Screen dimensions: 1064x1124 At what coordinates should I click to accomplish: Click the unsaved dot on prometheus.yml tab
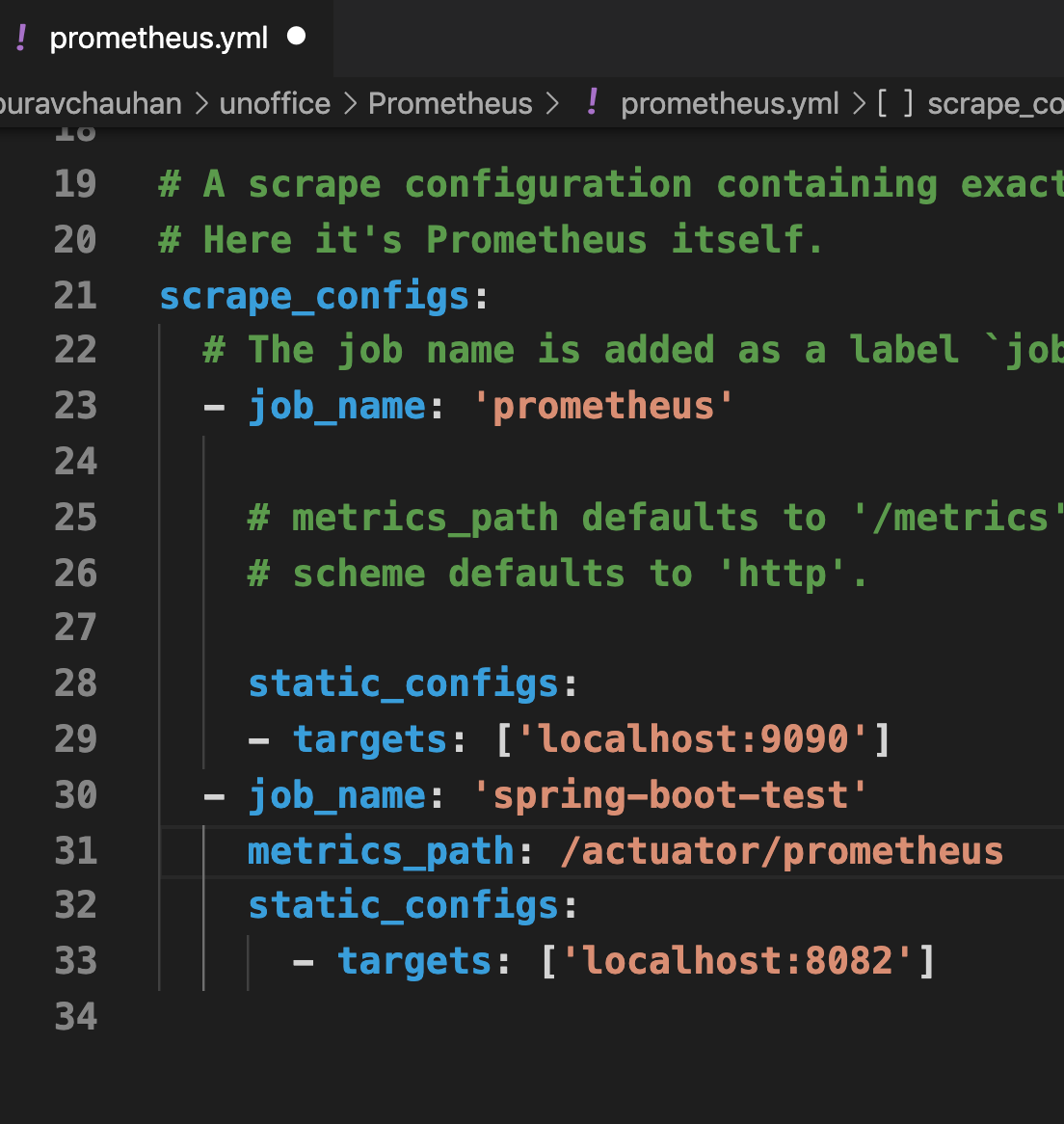296,36
